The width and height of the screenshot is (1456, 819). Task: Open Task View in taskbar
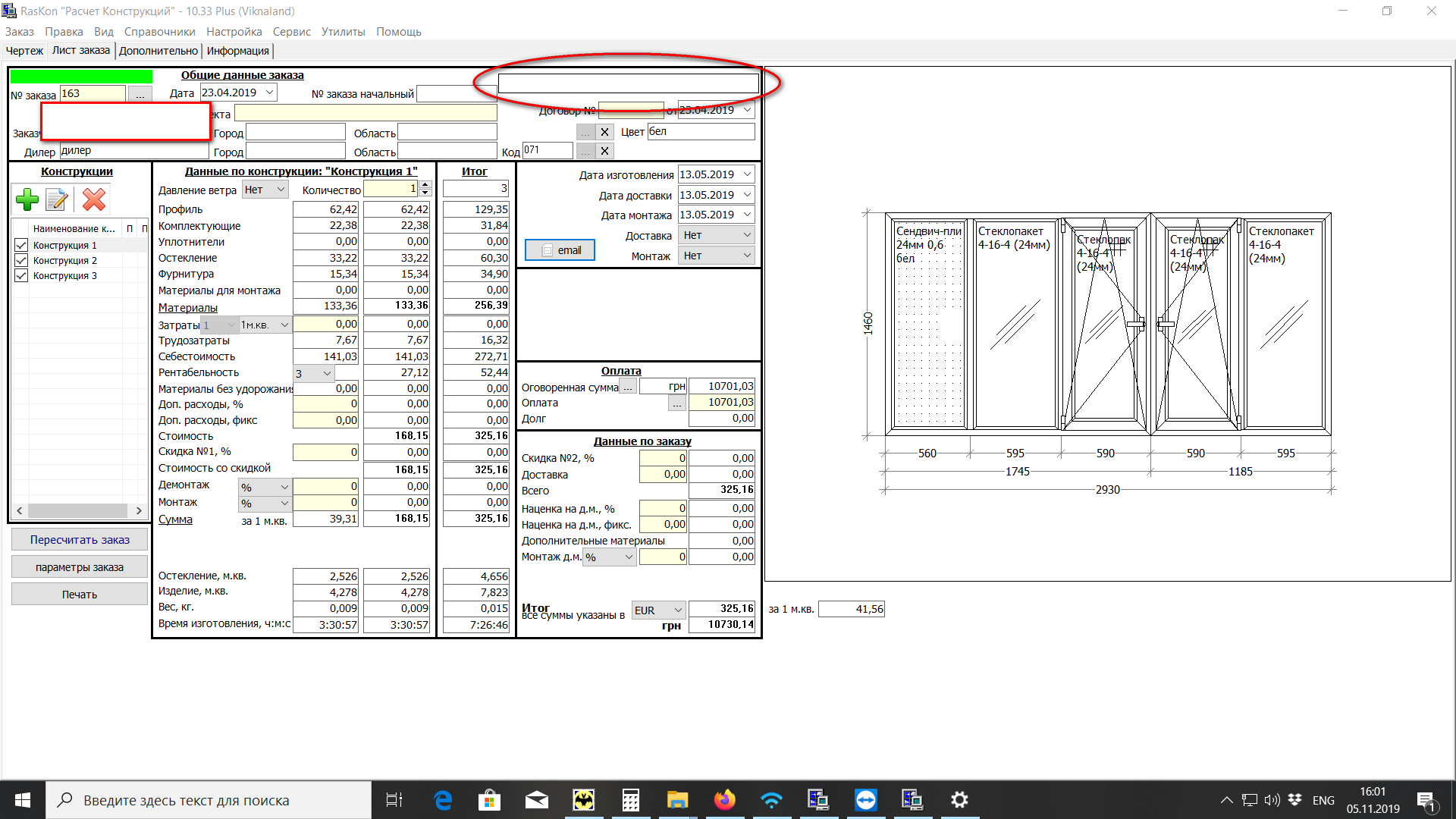point(394,800)
